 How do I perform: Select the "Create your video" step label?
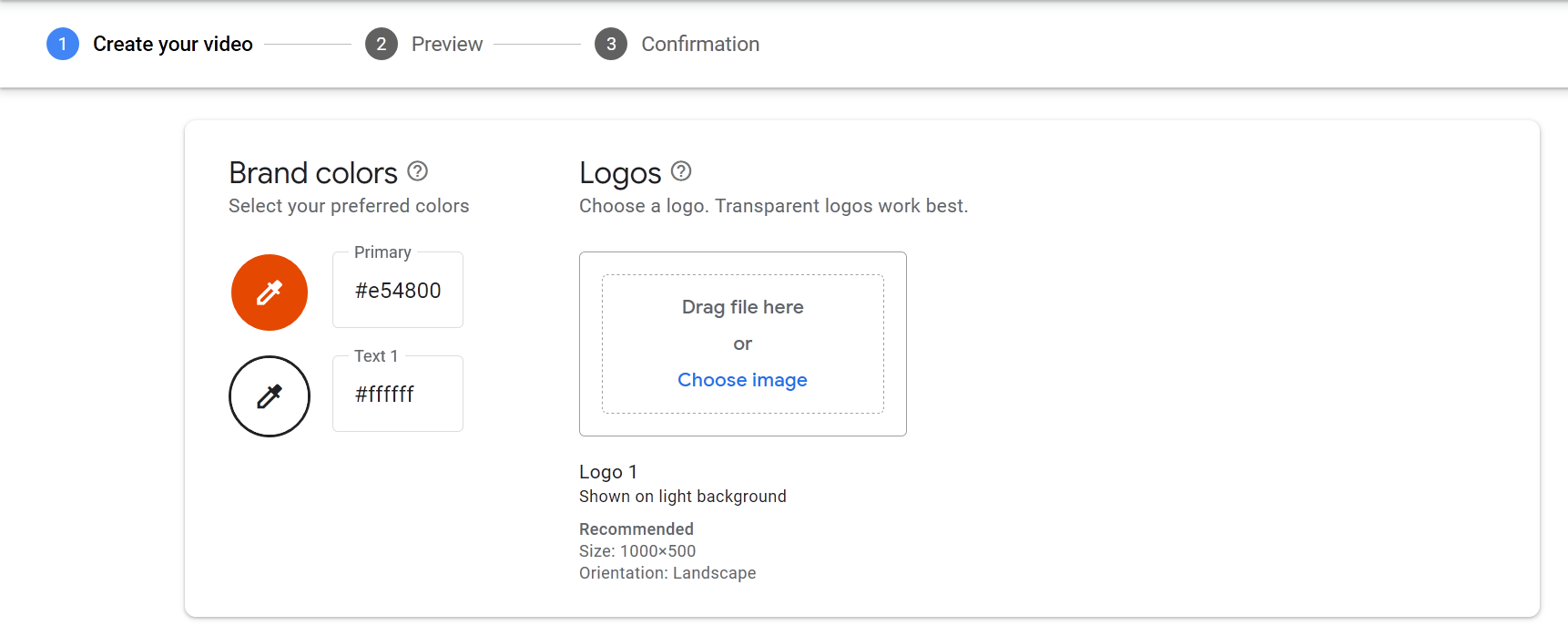pyautogui.click(x=173, y=44)
